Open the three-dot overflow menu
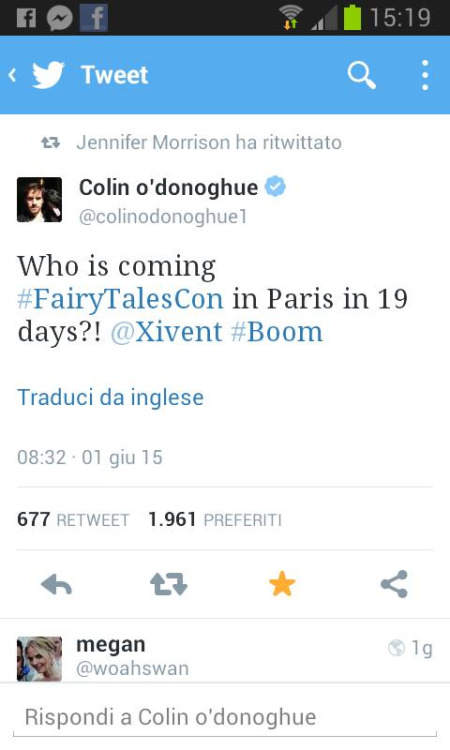Viewport: 450px width, 750px height. (425, 75)
